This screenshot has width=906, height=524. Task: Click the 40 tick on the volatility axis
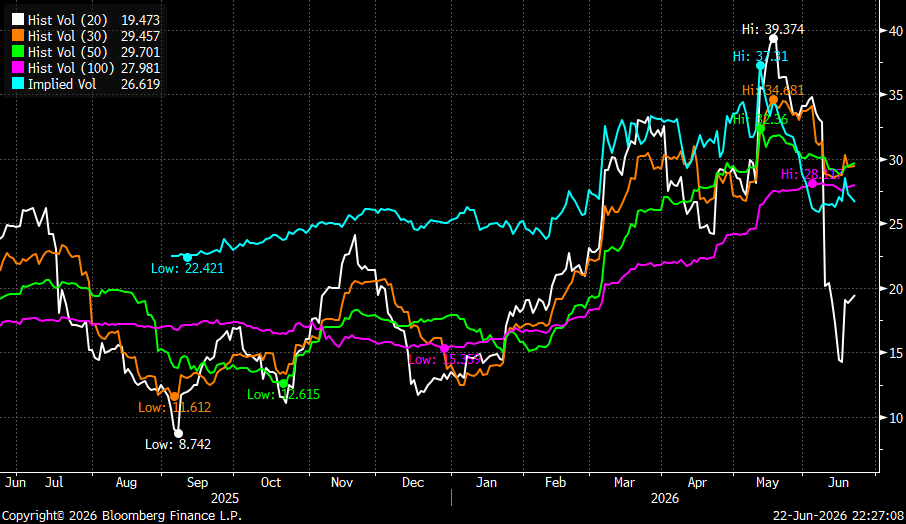[896, 31]
